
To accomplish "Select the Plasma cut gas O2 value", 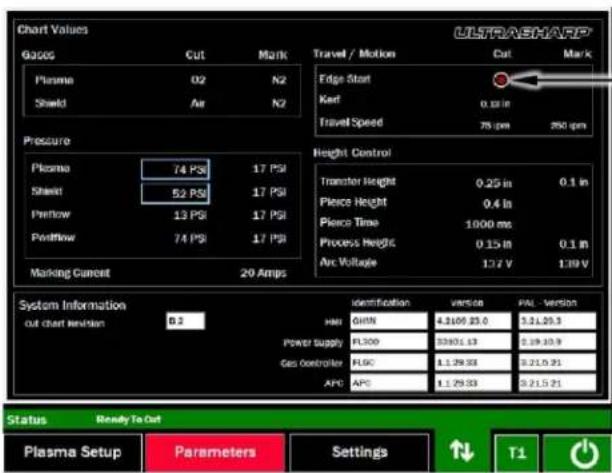I will [x=198, y=80].
